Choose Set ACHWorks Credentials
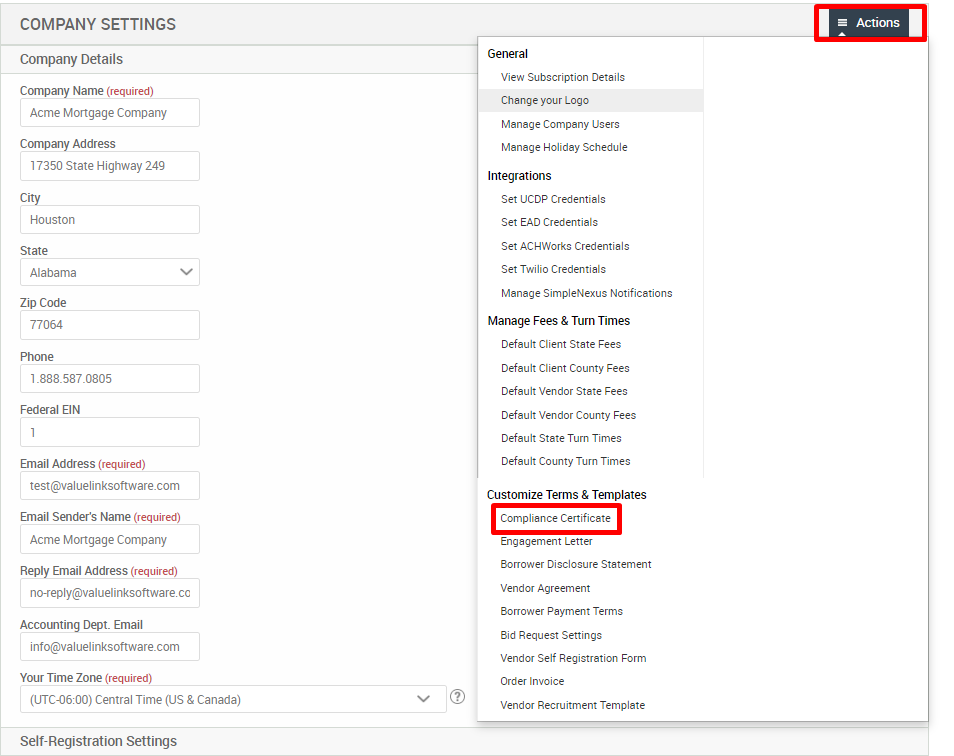 565,246
